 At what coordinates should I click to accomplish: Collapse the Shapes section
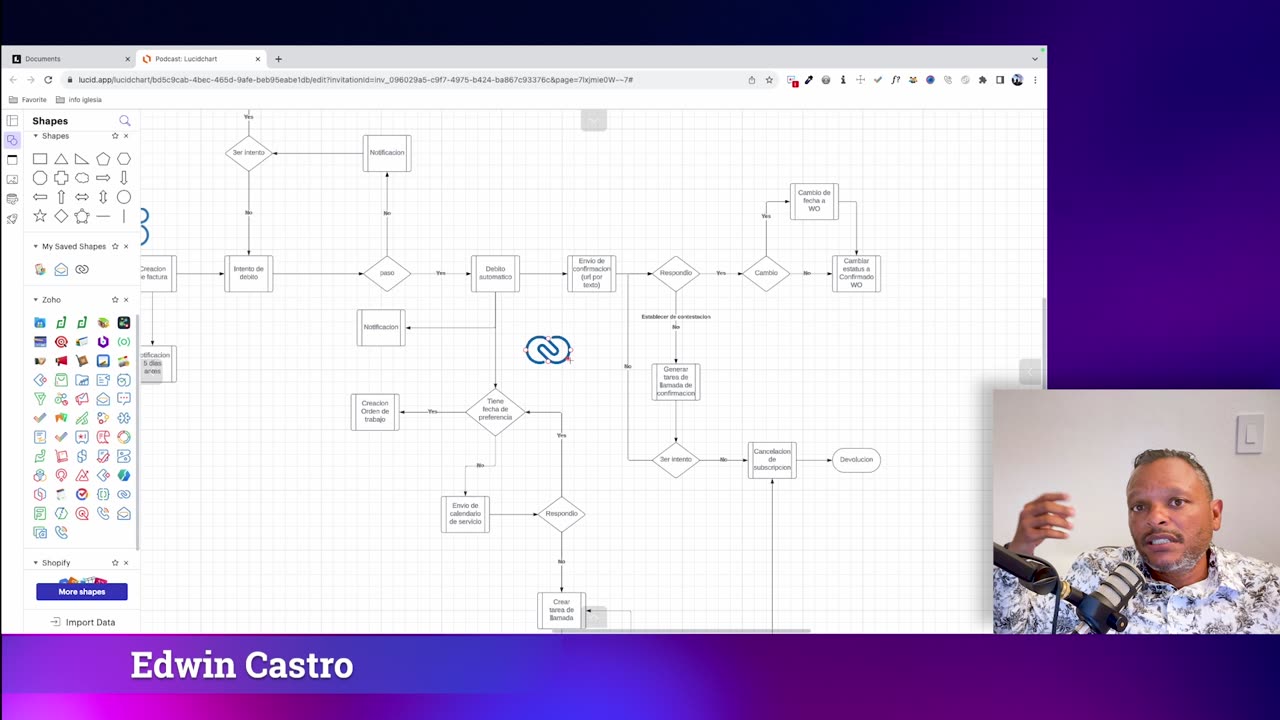(x=36, y=136)
